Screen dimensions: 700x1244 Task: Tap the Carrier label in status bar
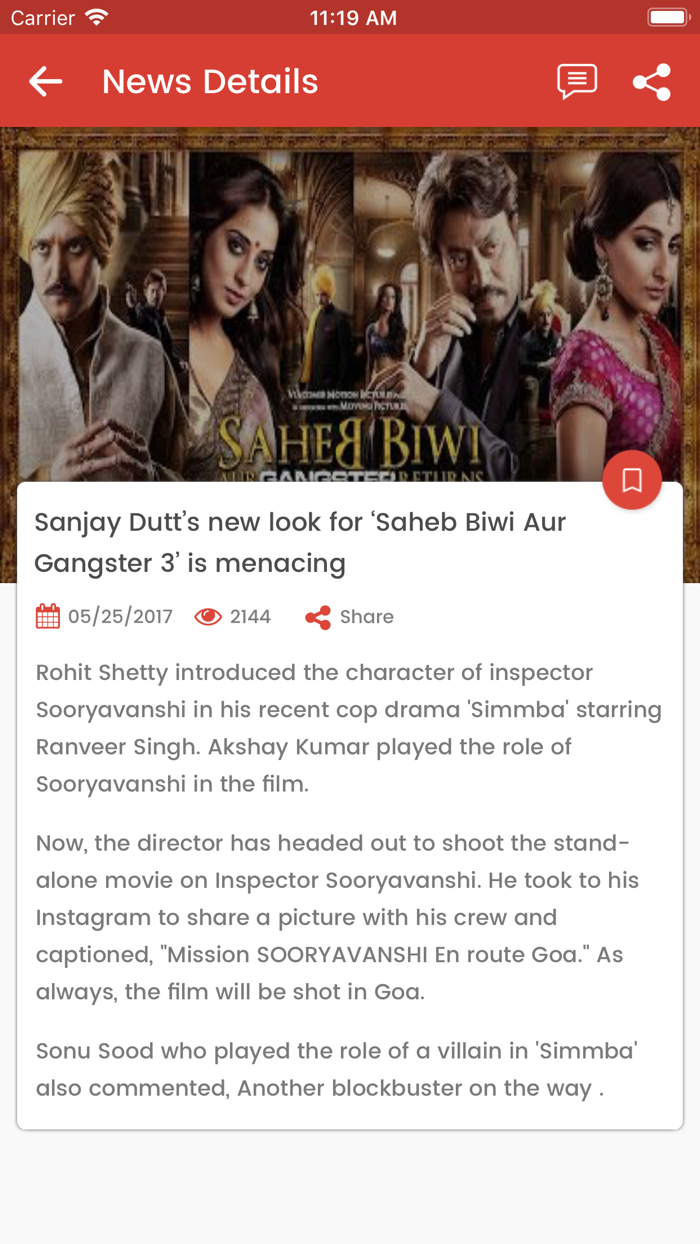pyautogui.click(x=43, y=17)
